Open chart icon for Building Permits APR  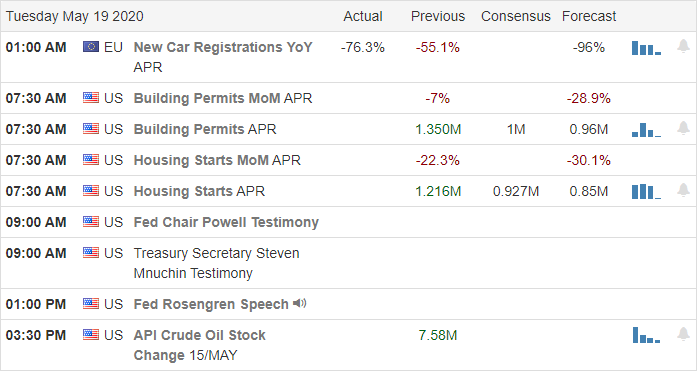coord(646,130)
